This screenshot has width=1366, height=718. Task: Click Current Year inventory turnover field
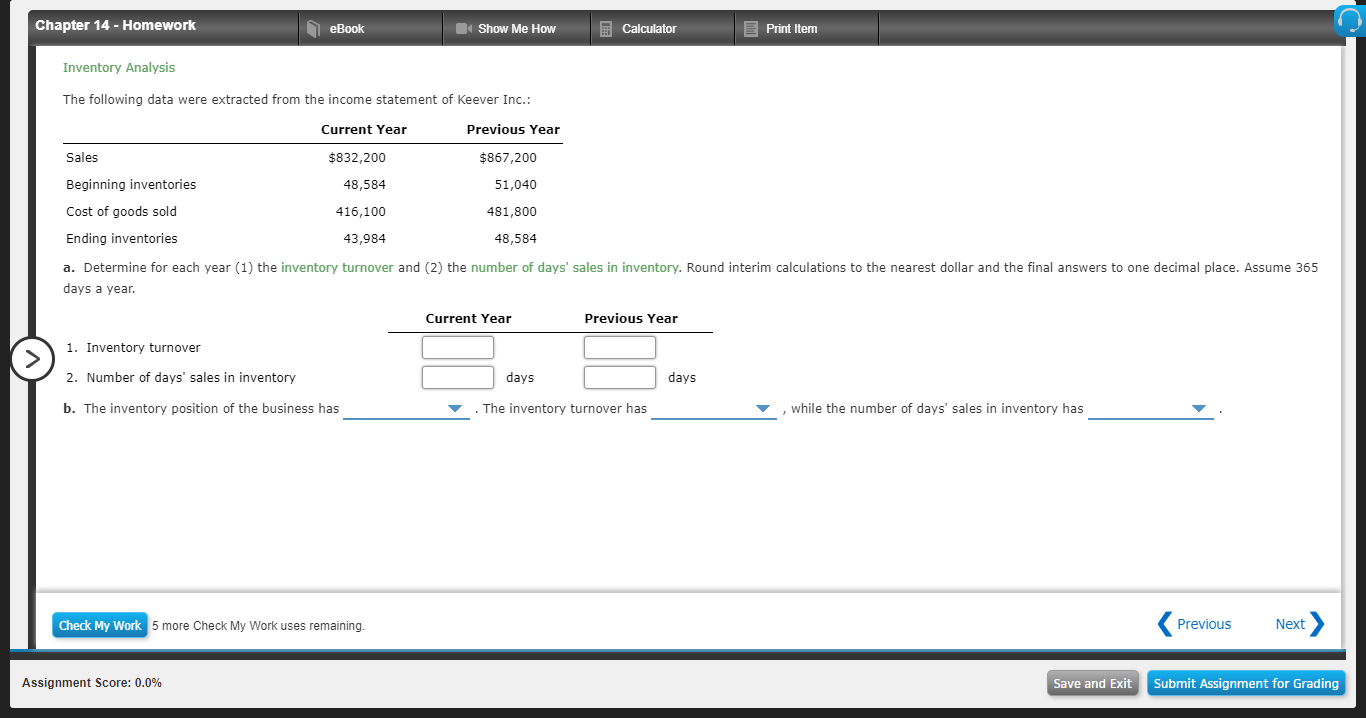pyautogui.click(x=458, y=347)
